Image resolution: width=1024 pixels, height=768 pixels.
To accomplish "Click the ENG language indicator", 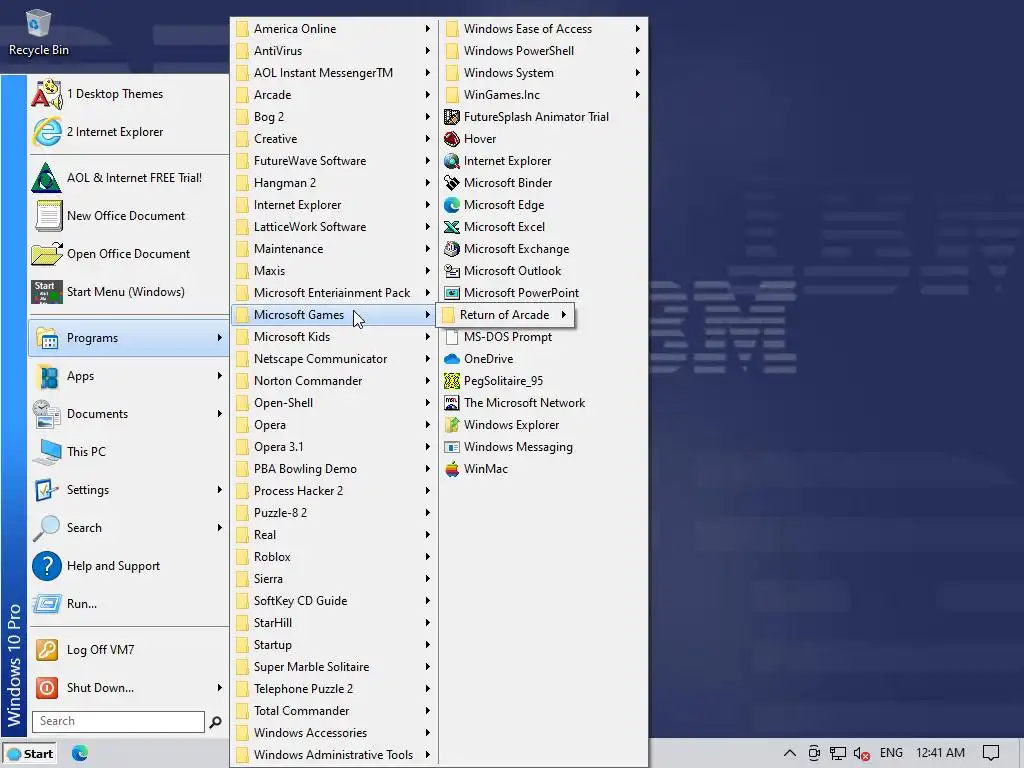I will pos(891,753).
